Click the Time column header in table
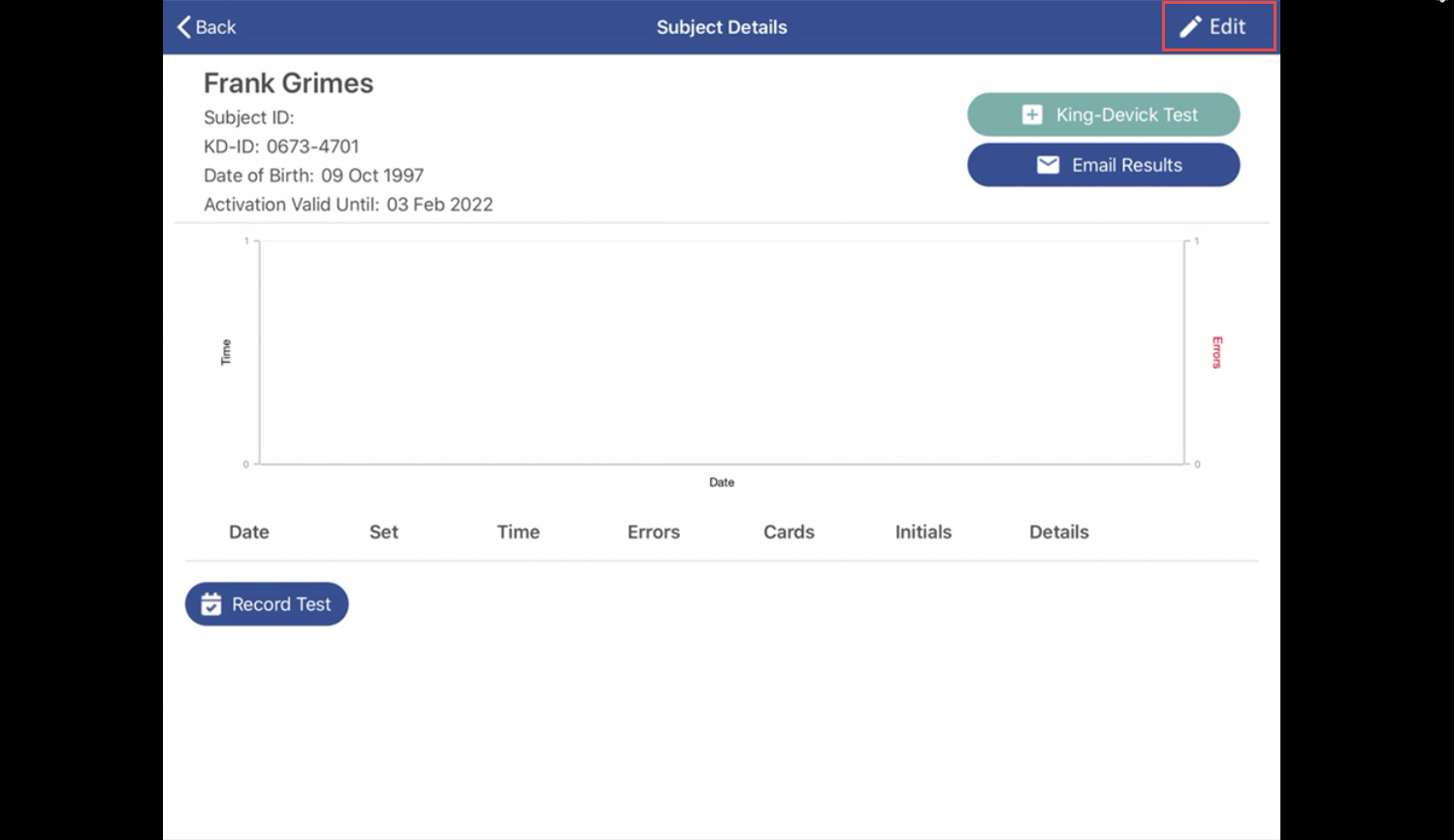Image resolution: width=1454 pixels, height=840 pixels. tap(518, 532)
